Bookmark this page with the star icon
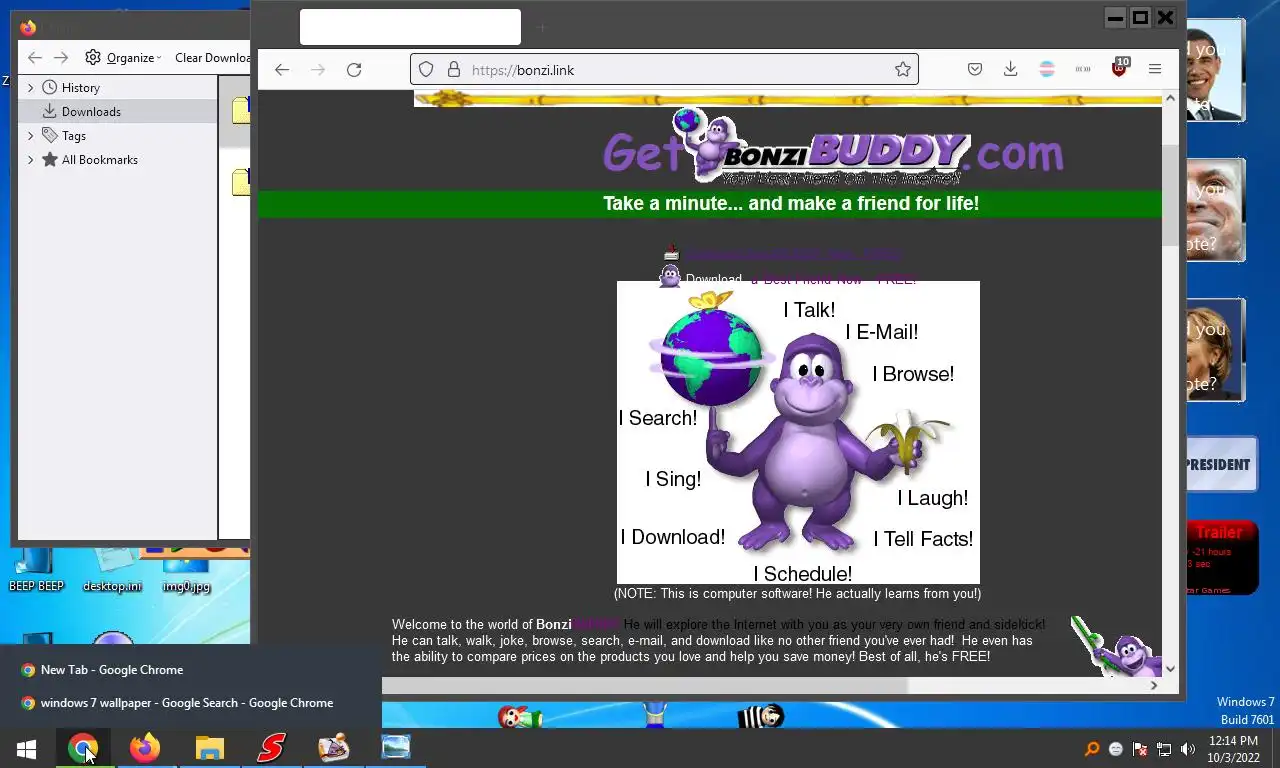 point(903,70)
